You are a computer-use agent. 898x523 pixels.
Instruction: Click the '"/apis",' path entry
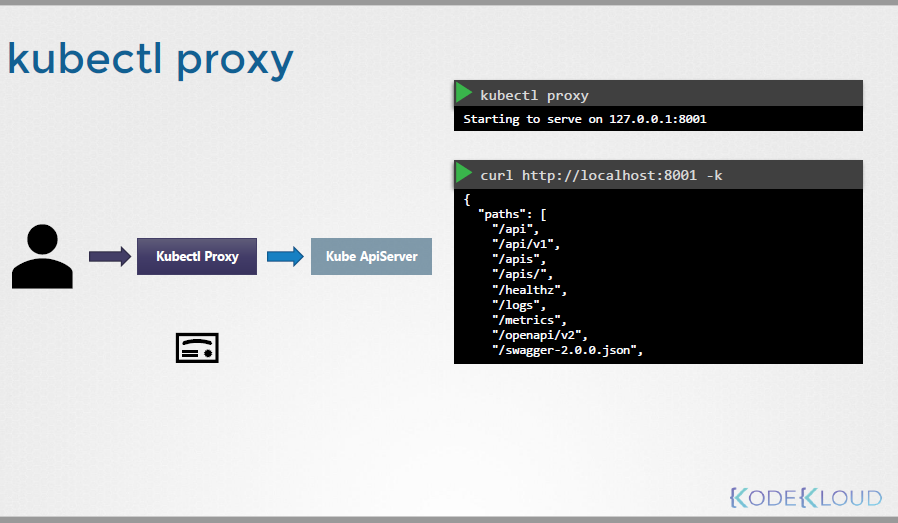point(519,259)
